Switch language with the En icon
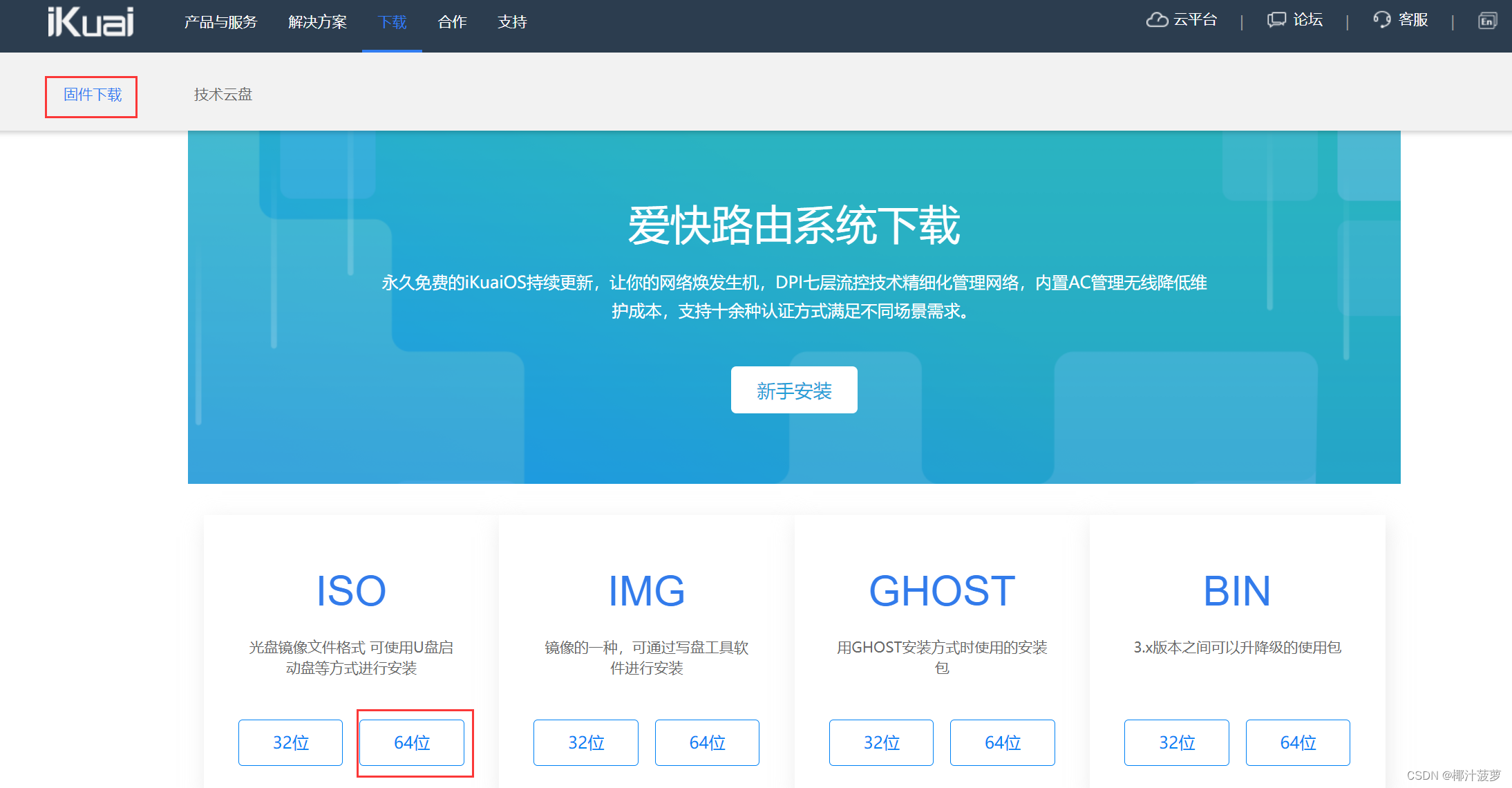1512x788 pixels. point(1486,21)
